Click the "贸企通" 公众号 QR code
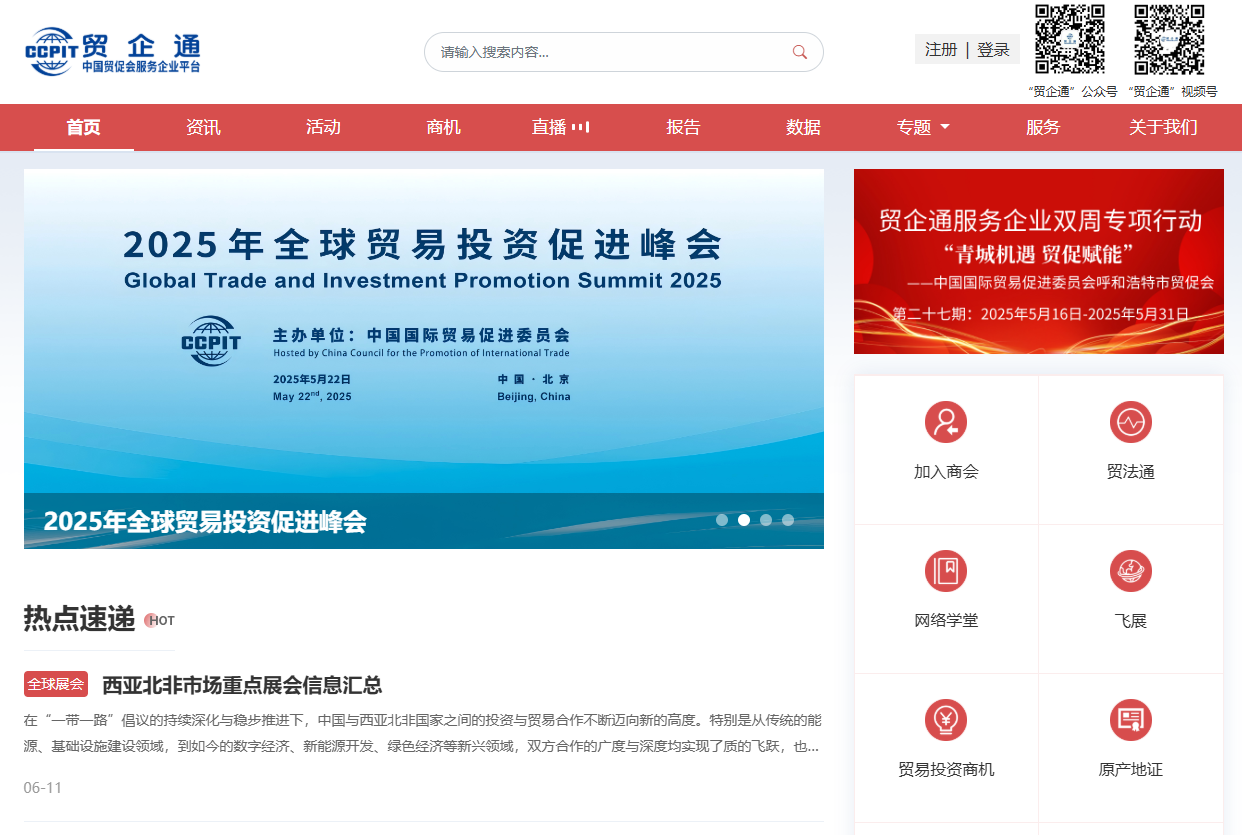 [x=1070, y=40]
